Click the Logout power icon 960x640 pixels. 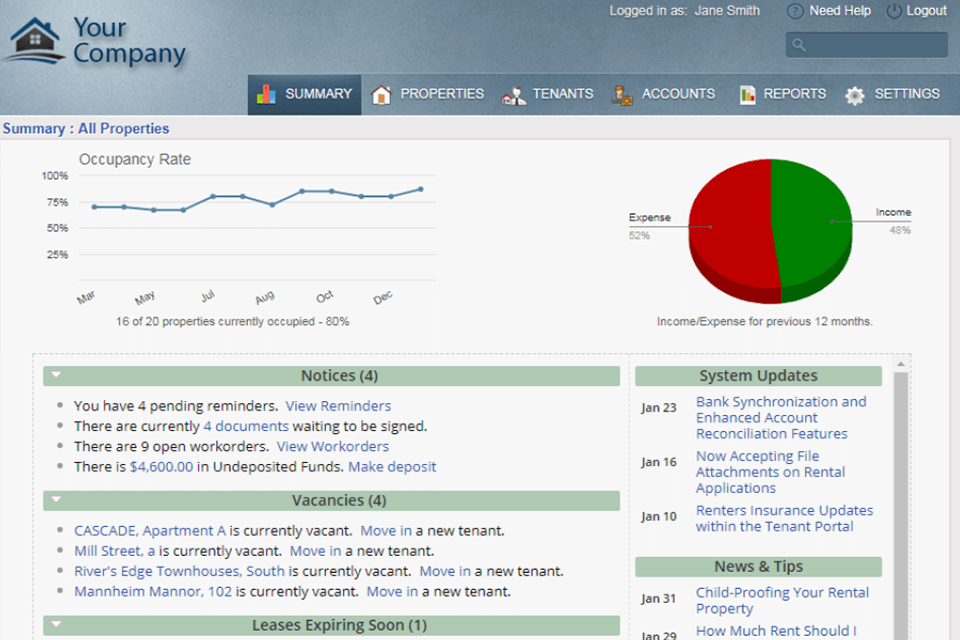(x=894, y=11)
